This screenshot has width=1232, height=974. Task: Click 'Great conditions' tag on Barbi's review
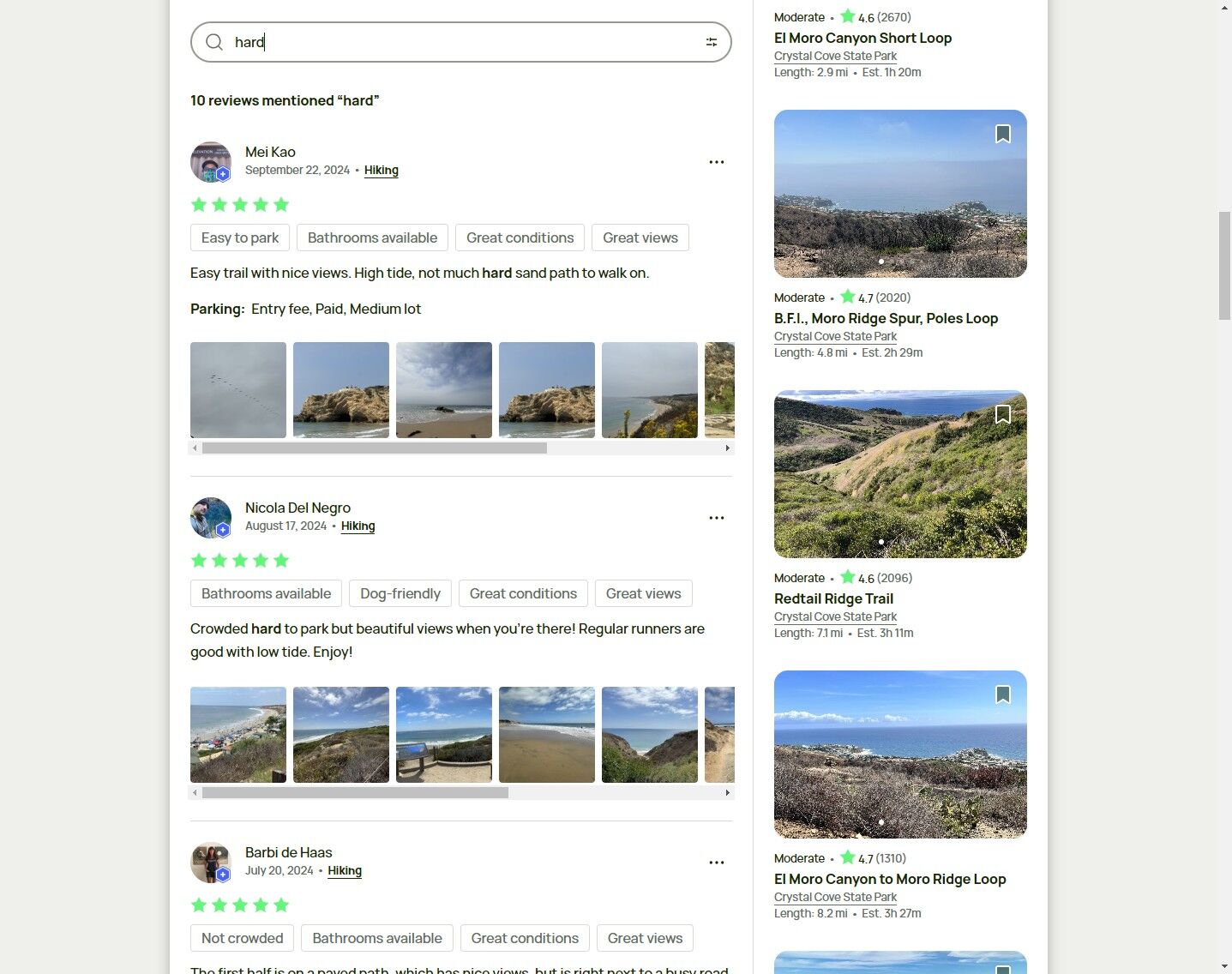point(525,938)
